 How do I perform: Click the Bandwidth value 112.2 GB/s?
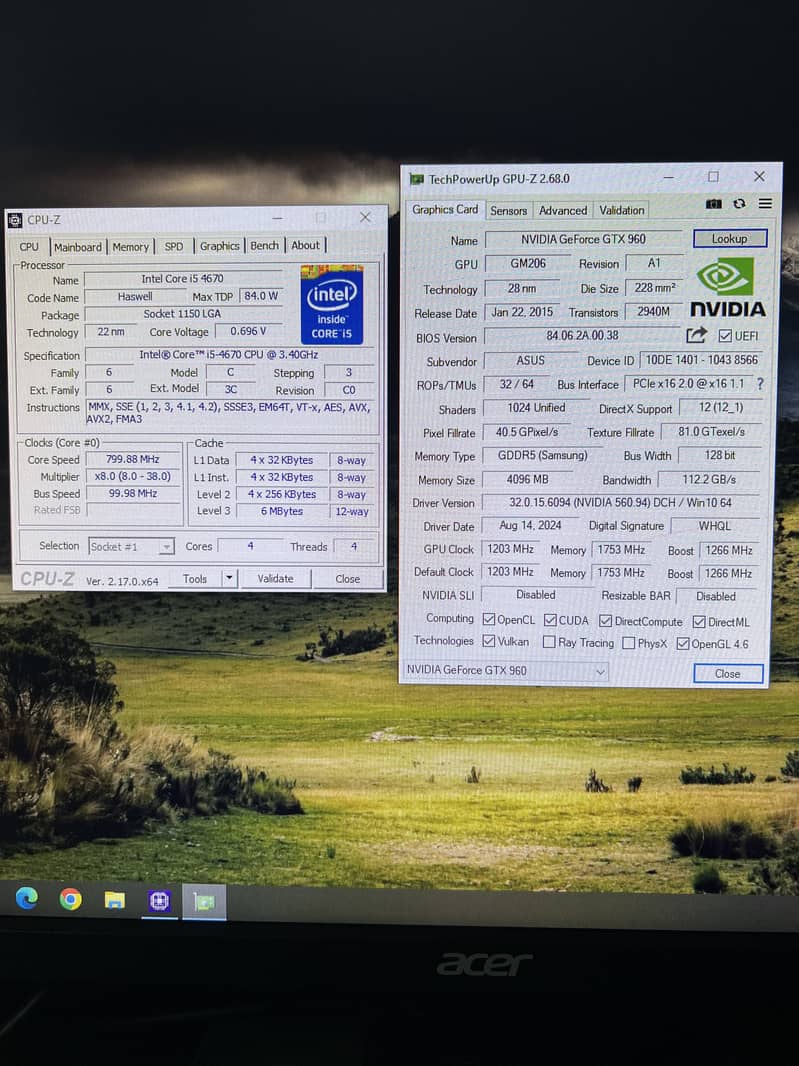[709, 479]
